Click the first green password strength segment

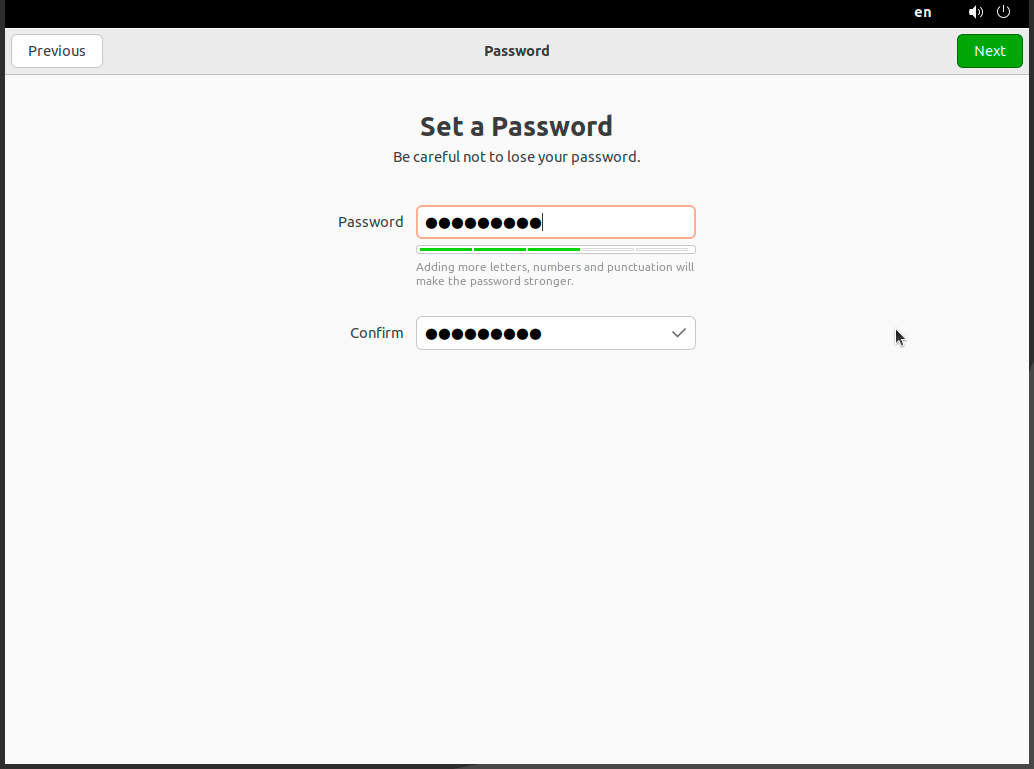pyautogui.click(x=446, y=249)
